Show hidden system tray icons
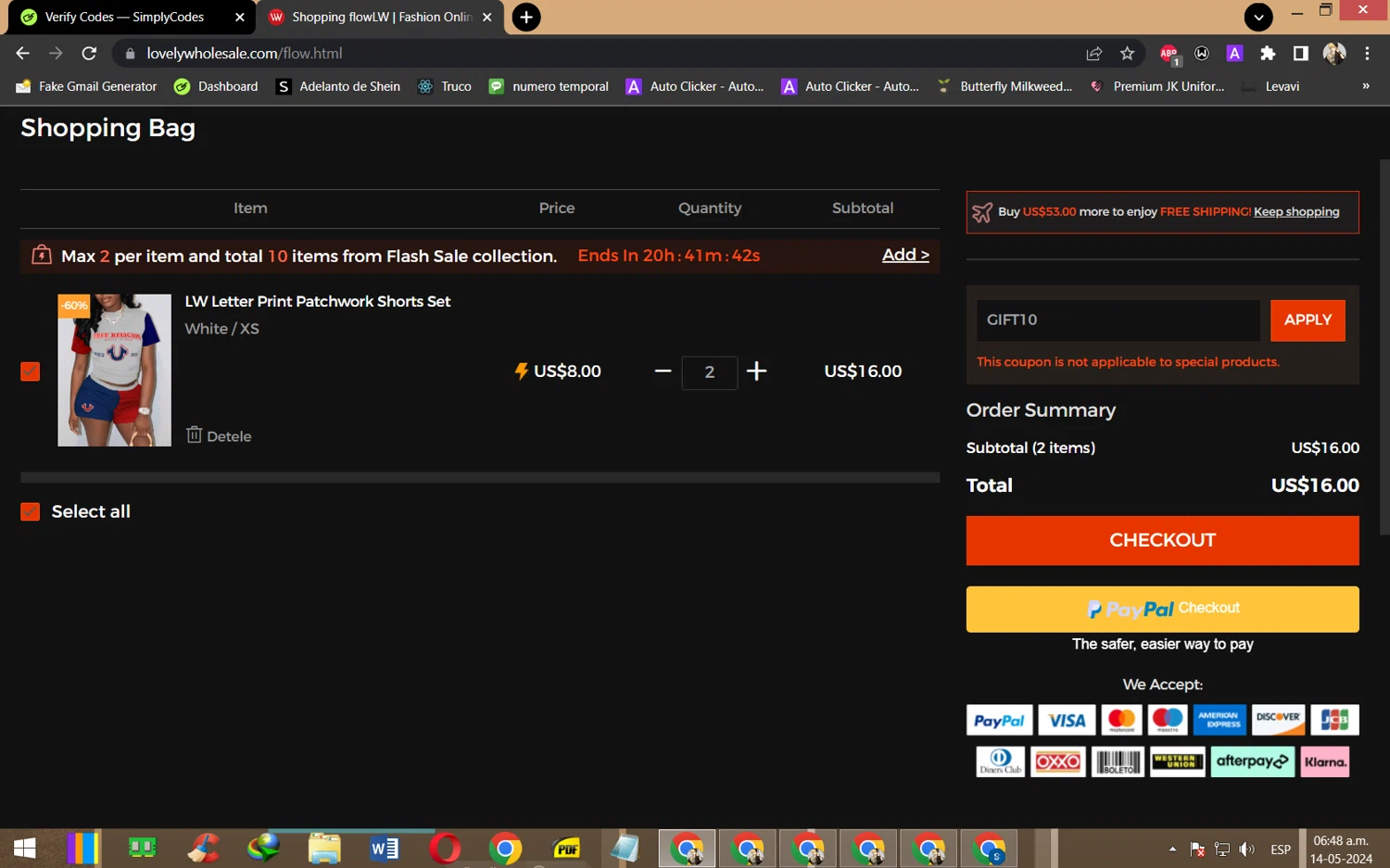The width and height of the screenshot is (1390, 868). click(x=1172, y=849)
